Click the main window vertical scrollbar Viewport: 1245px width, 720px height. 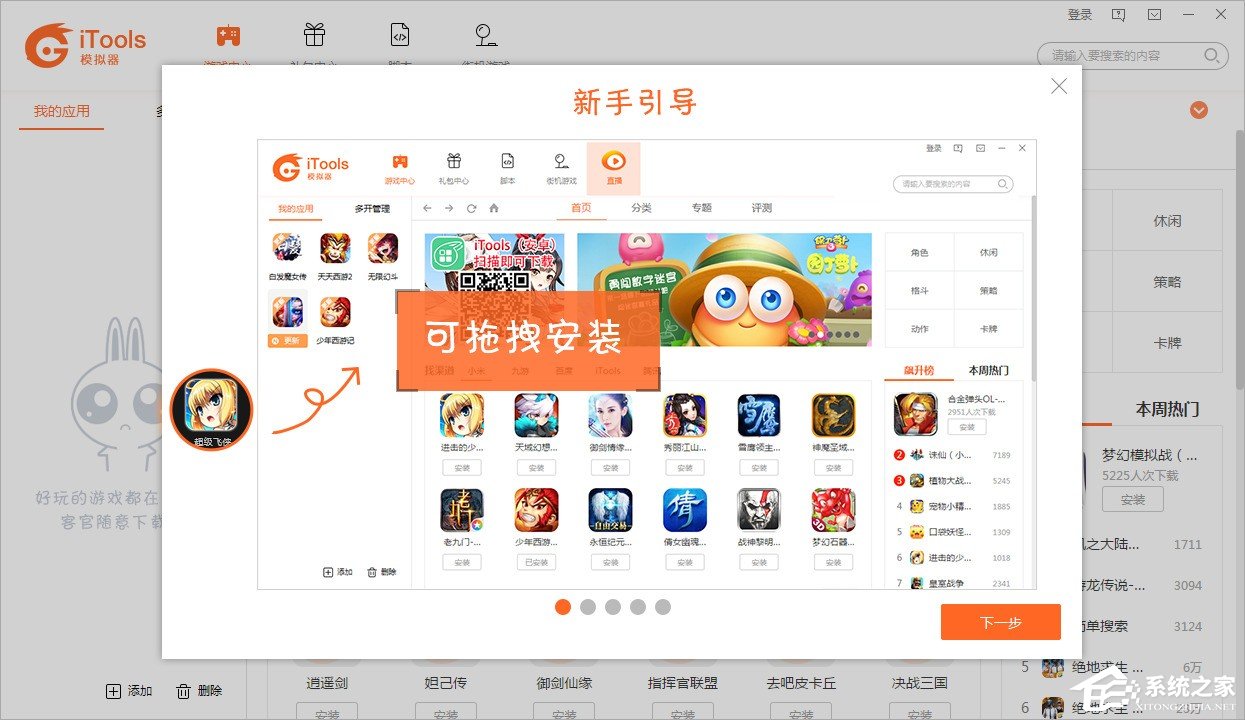tap(1239, 260)
